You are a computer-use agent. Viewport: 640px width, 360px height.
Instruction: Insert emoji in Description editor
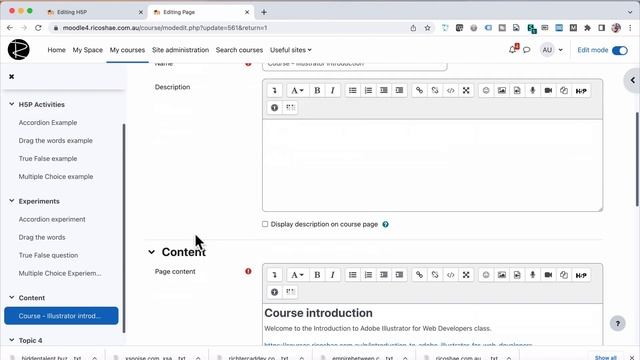[x=486, y=91]
